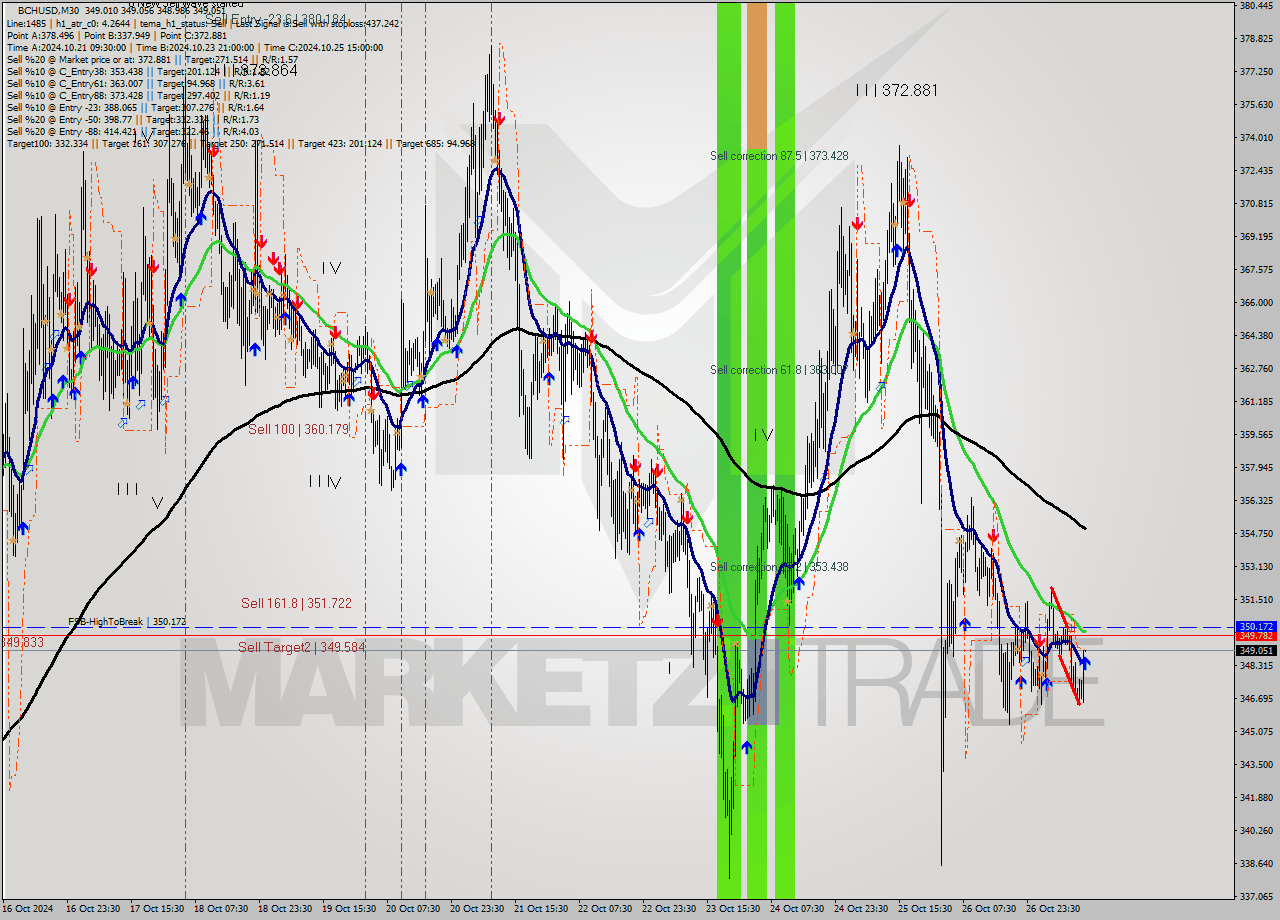1280x920 pixels.
Task: Click the 'Target100: 332.334' targets line
Action: click(x=240, y=144)
